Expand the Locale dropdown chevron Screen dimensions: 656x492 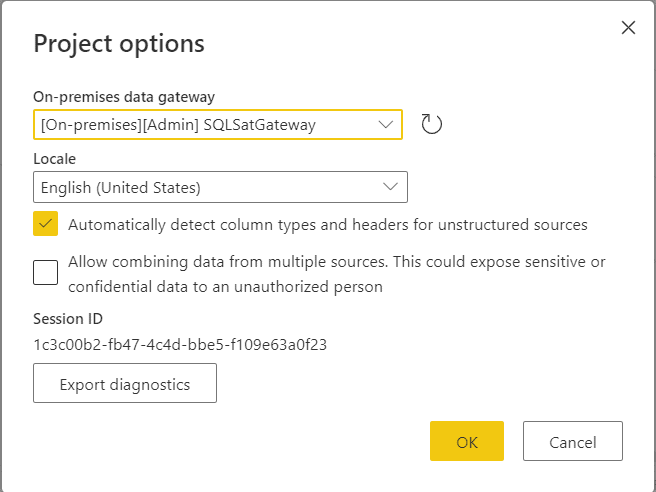click(x=390, y=187)
